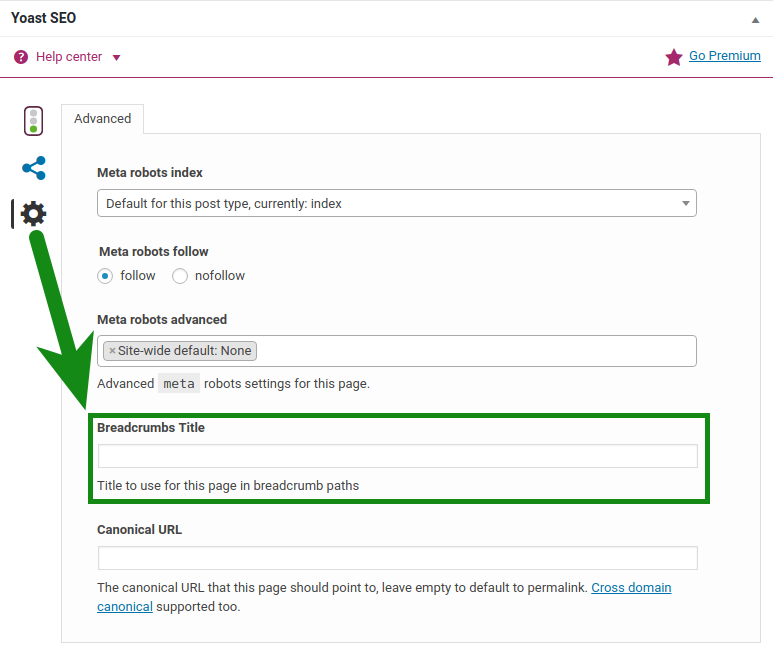The image size is (773, 652).
Task: Select the follow radio button
Action: point(105,276)
